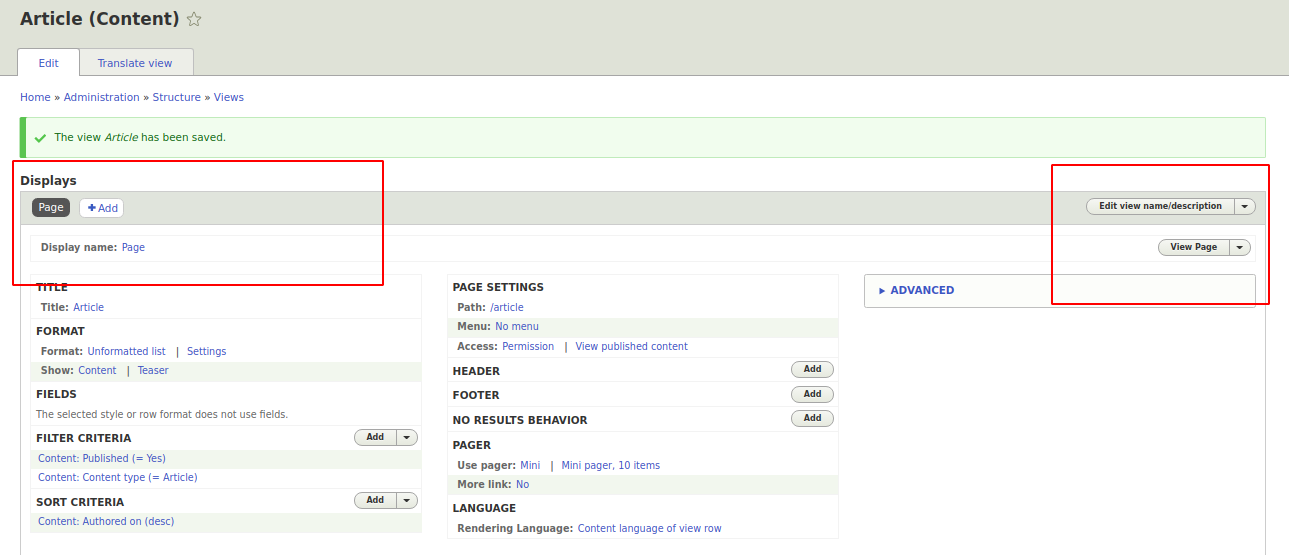Screen dimensions: 1289x555
Task: Edit the /article path
Action: click(507, 307)
